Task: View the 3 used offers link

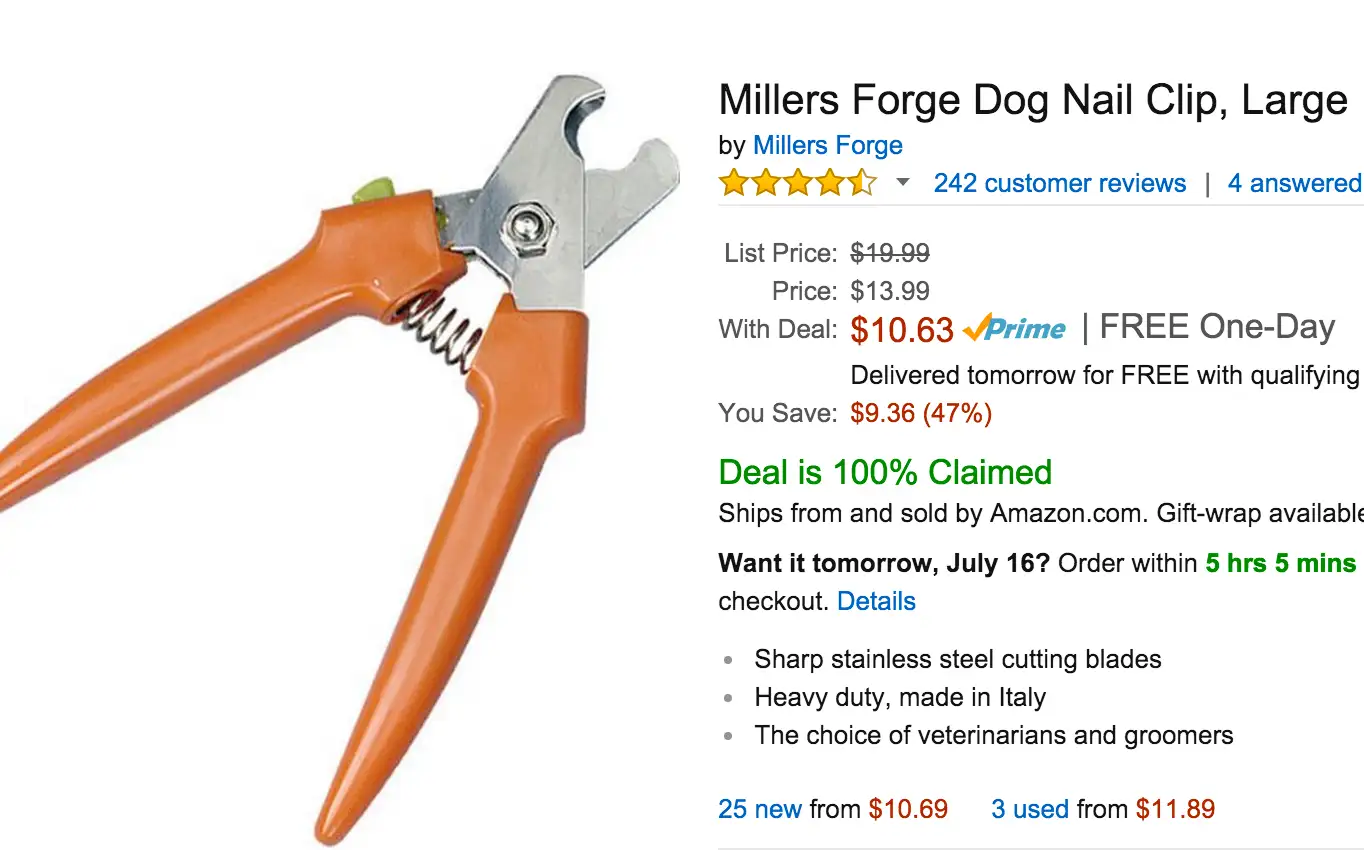Action: point(1029,809)
